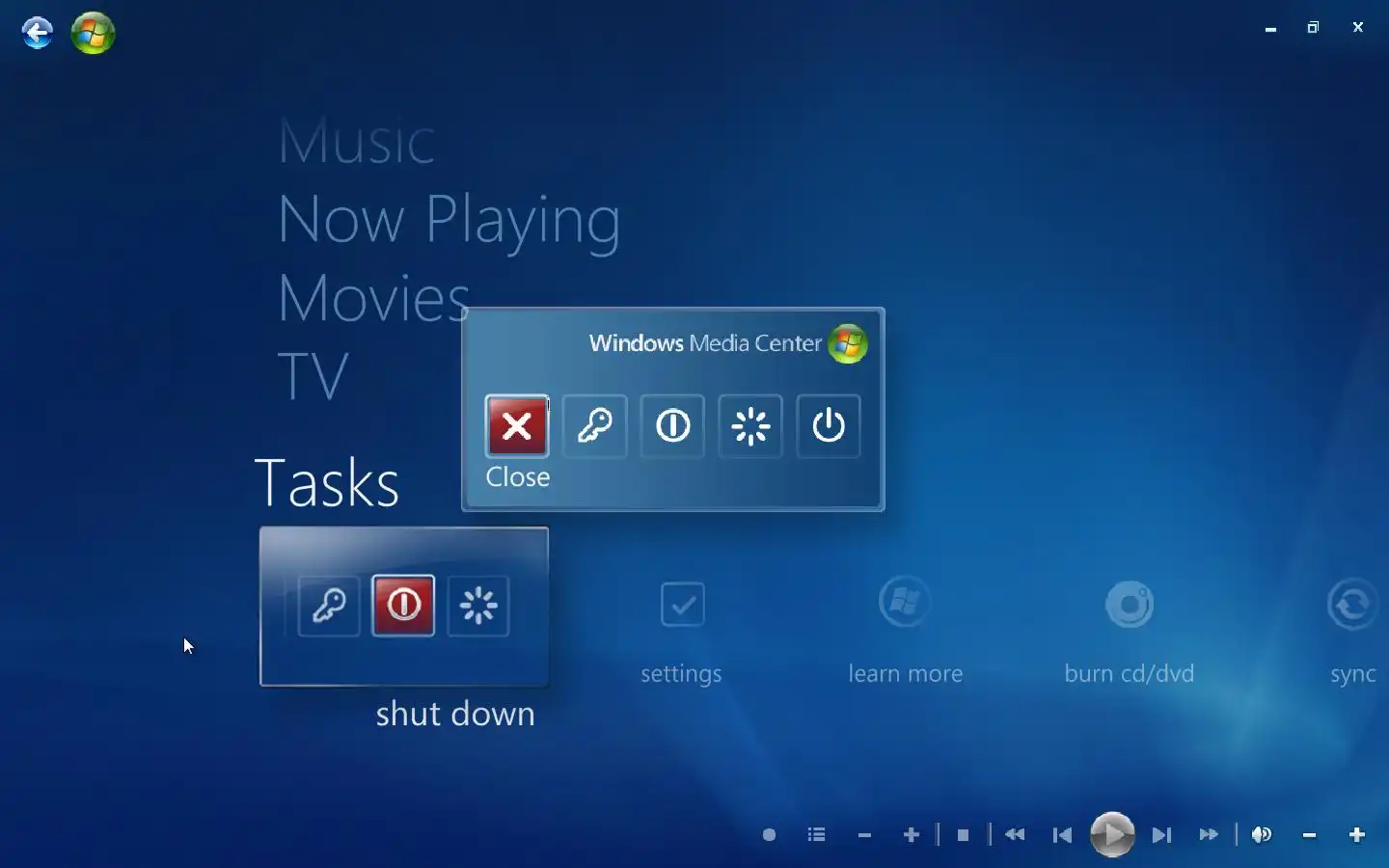Select the Movies menu category
Screen dimensions: 1389x868
click(x=373, y=298)
